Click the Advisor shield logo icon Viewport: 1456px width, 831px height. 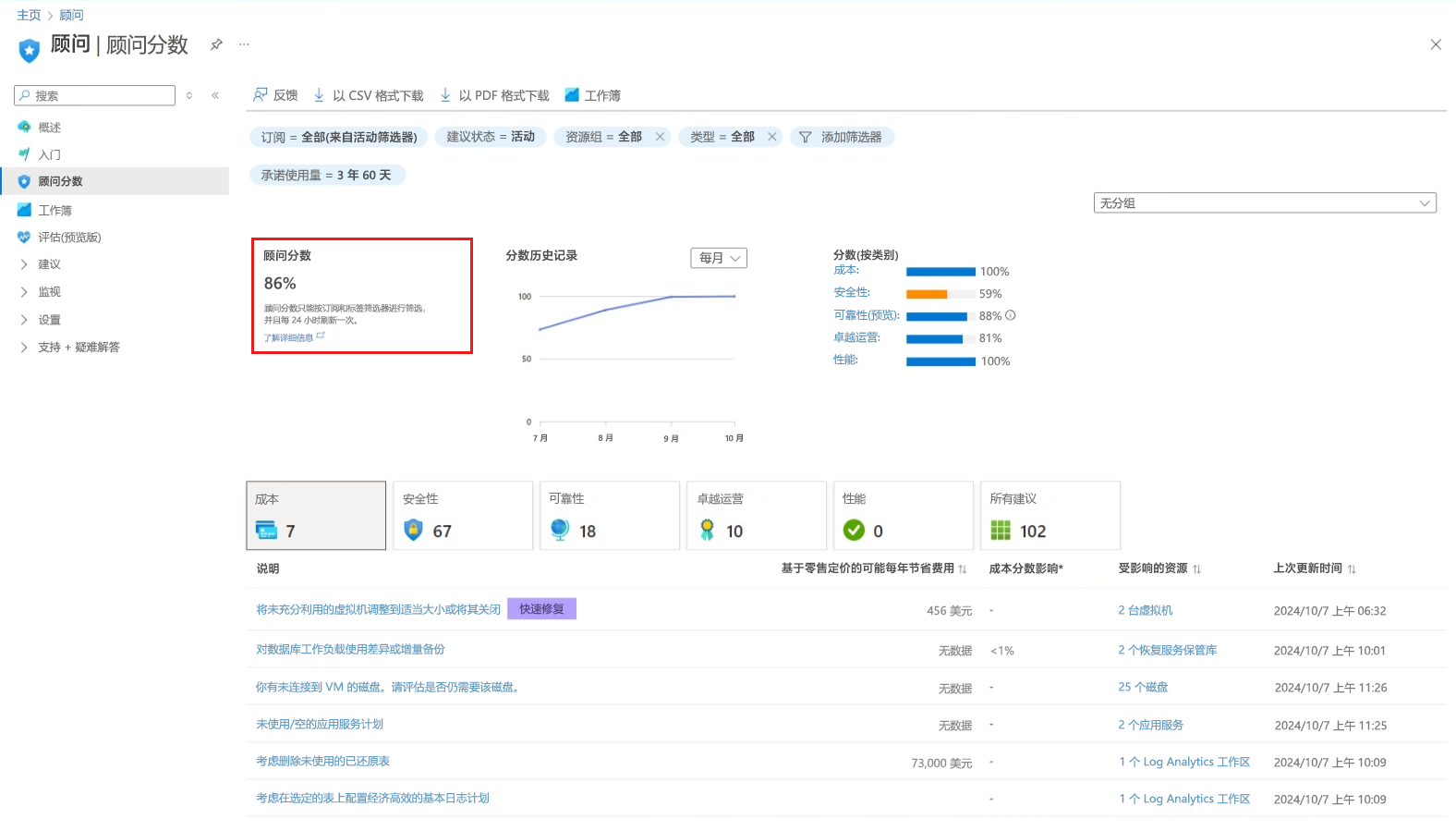[30, 50]
